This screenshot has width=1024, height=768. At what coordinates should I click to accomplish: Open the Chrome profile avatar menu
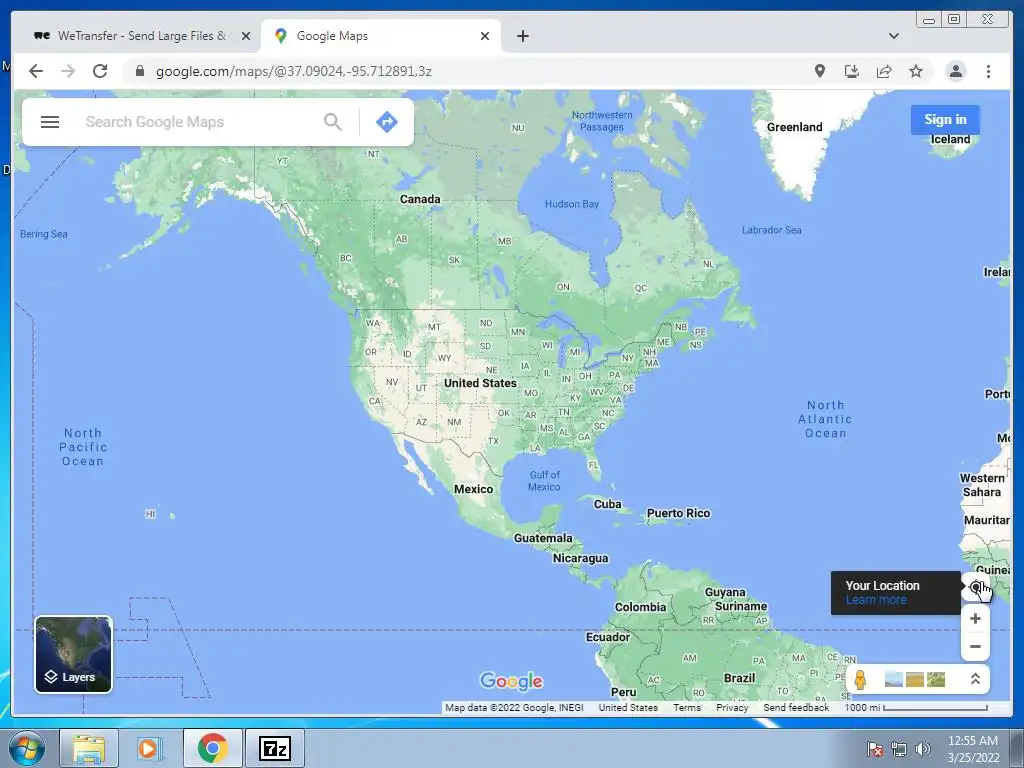click(955, 71)
